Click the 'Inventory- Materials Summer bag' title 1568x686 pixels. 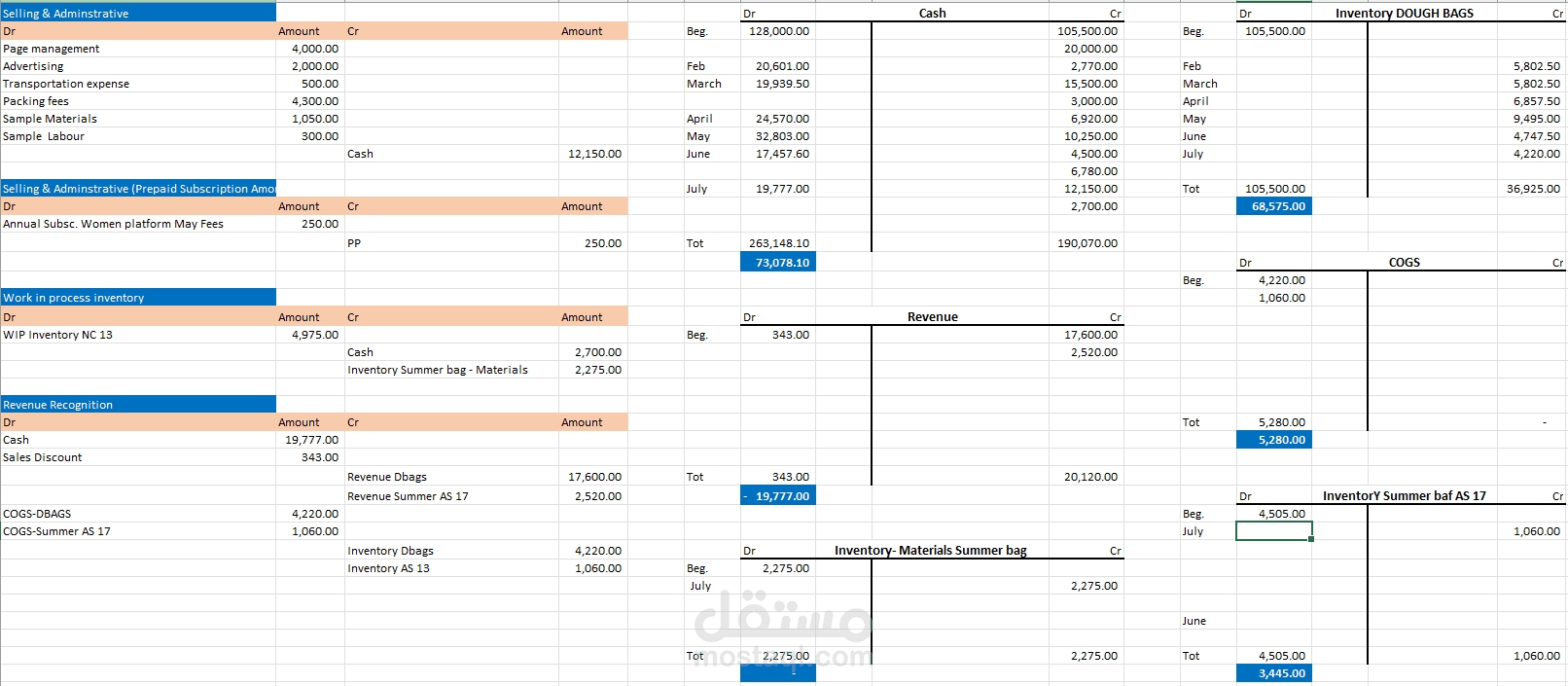[x=931, y=551]
